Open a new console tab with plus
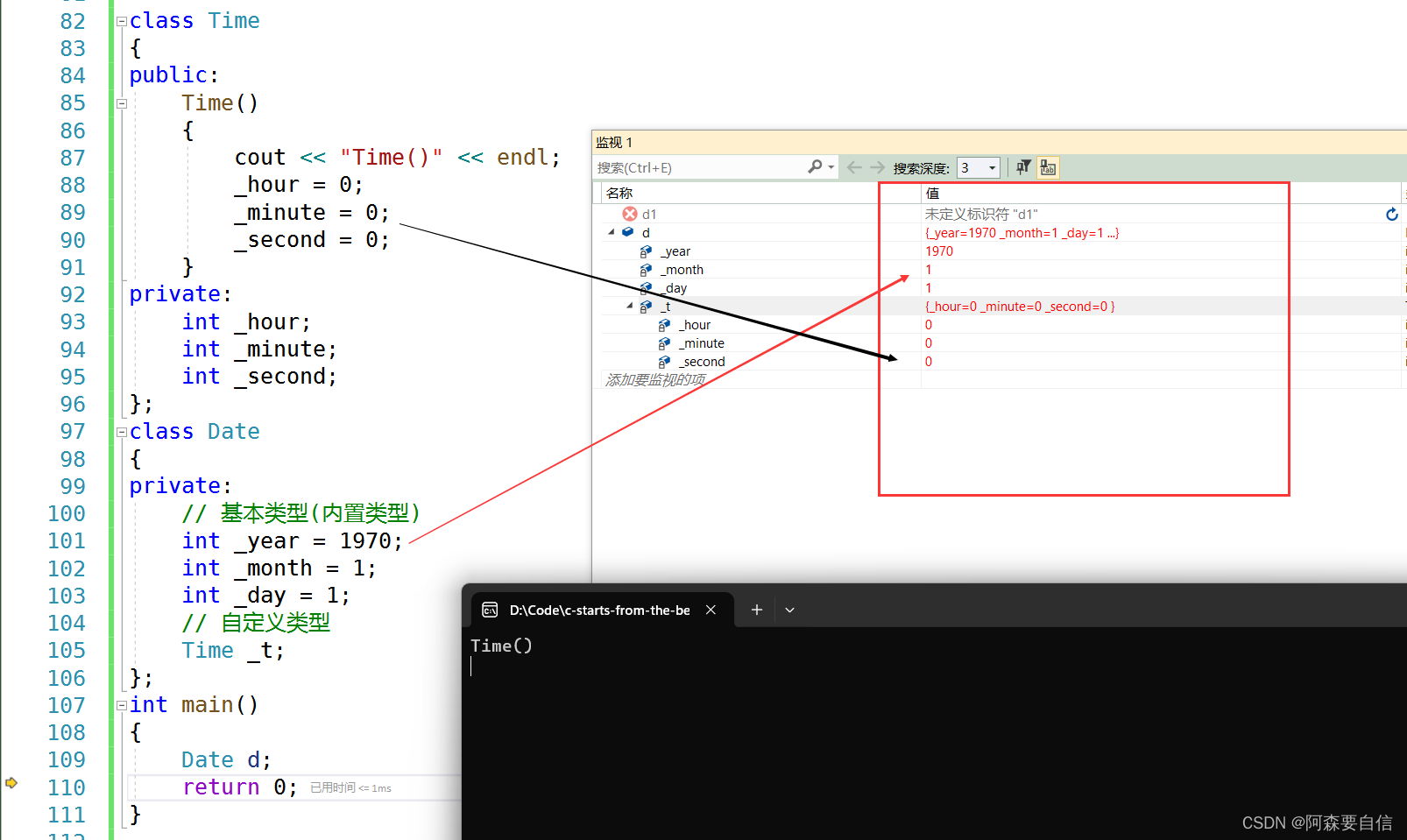 (757, 610)
